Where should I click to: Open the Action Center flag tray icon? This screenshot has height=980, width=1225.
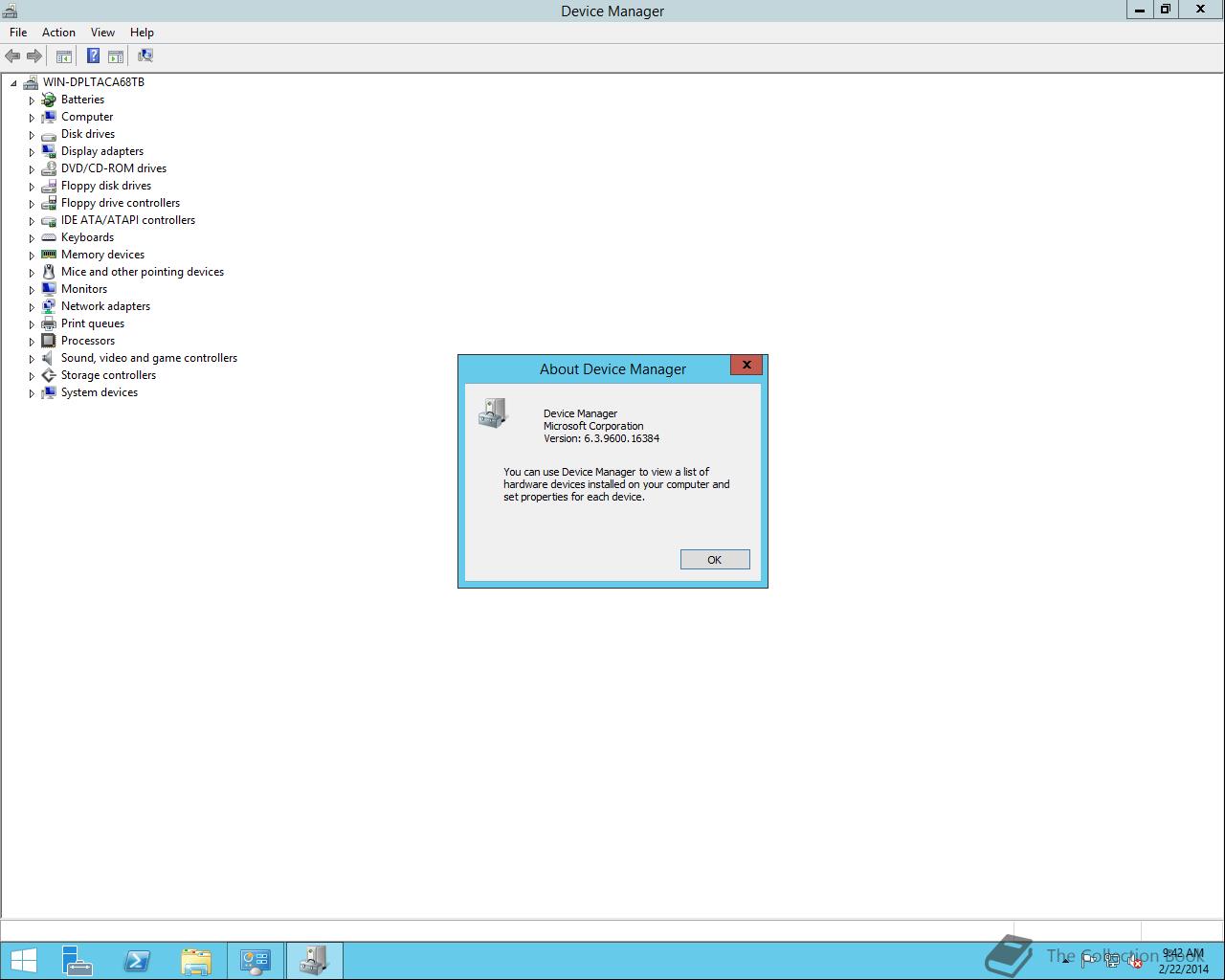[1088, 962]
